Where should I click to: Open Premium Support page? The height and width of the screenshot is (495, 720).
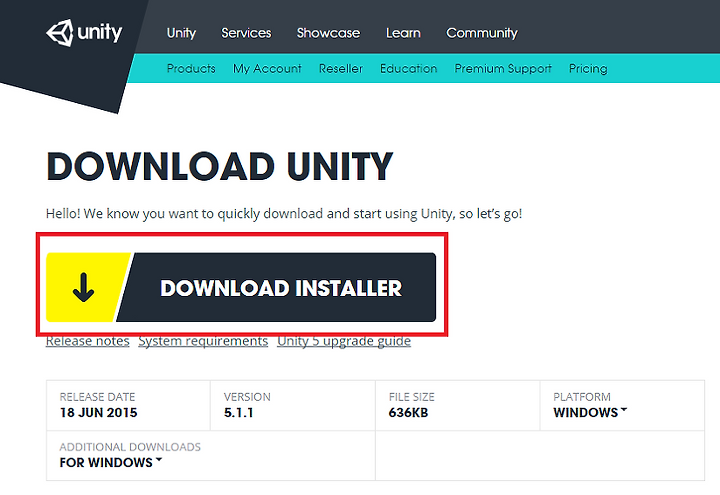pos(503,68)
